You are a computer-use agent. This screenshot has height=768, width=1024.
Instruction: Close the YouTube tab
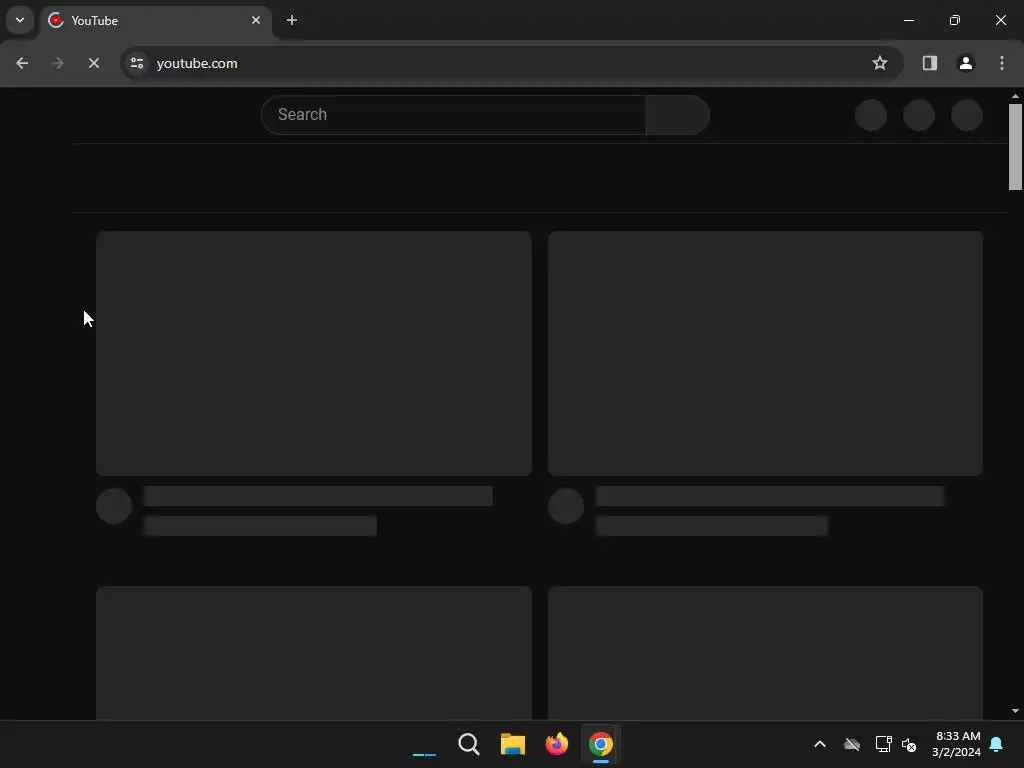pos(256,20)
